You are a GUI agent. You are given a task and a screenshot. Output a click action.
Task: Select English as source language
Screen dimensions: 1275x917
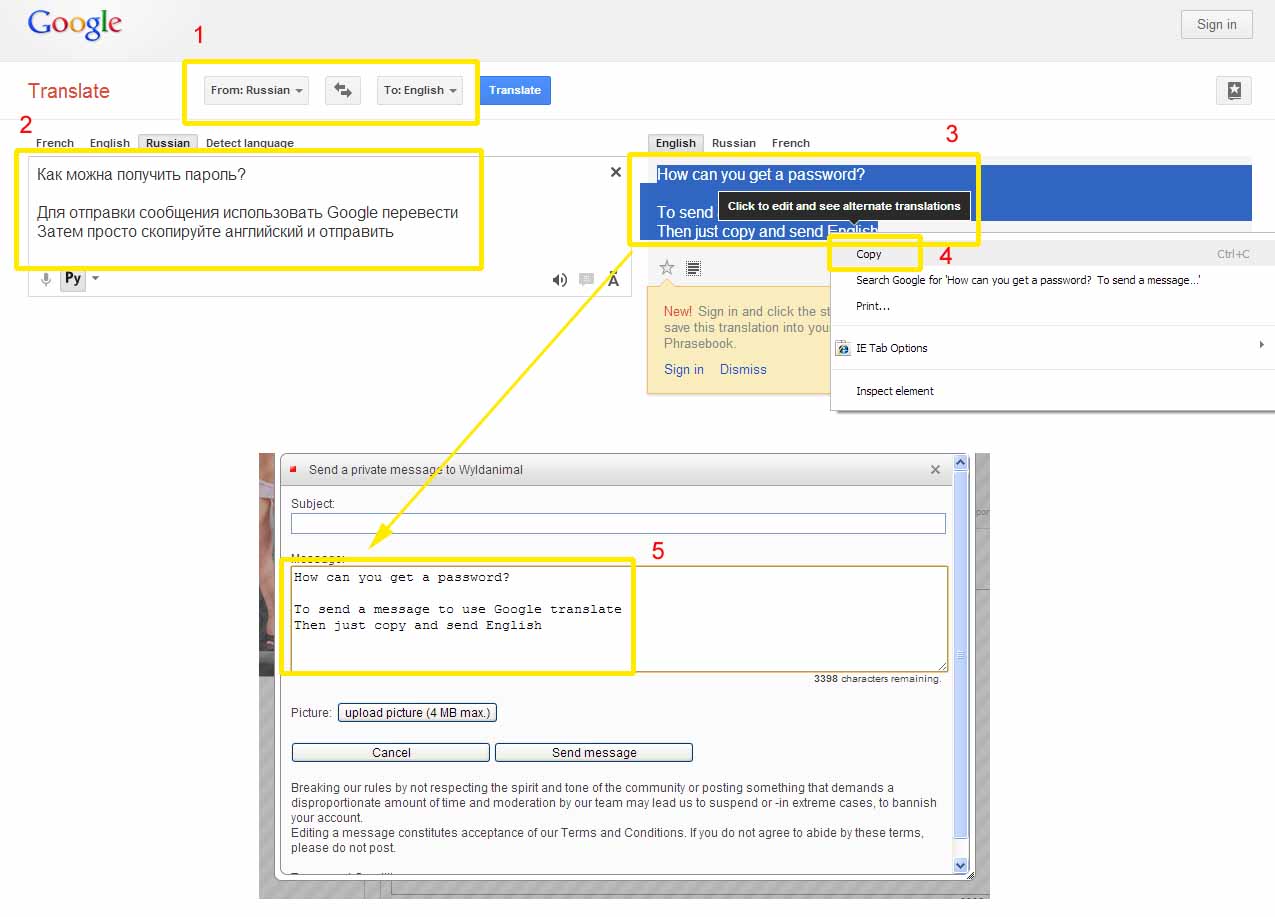point(110,143)
